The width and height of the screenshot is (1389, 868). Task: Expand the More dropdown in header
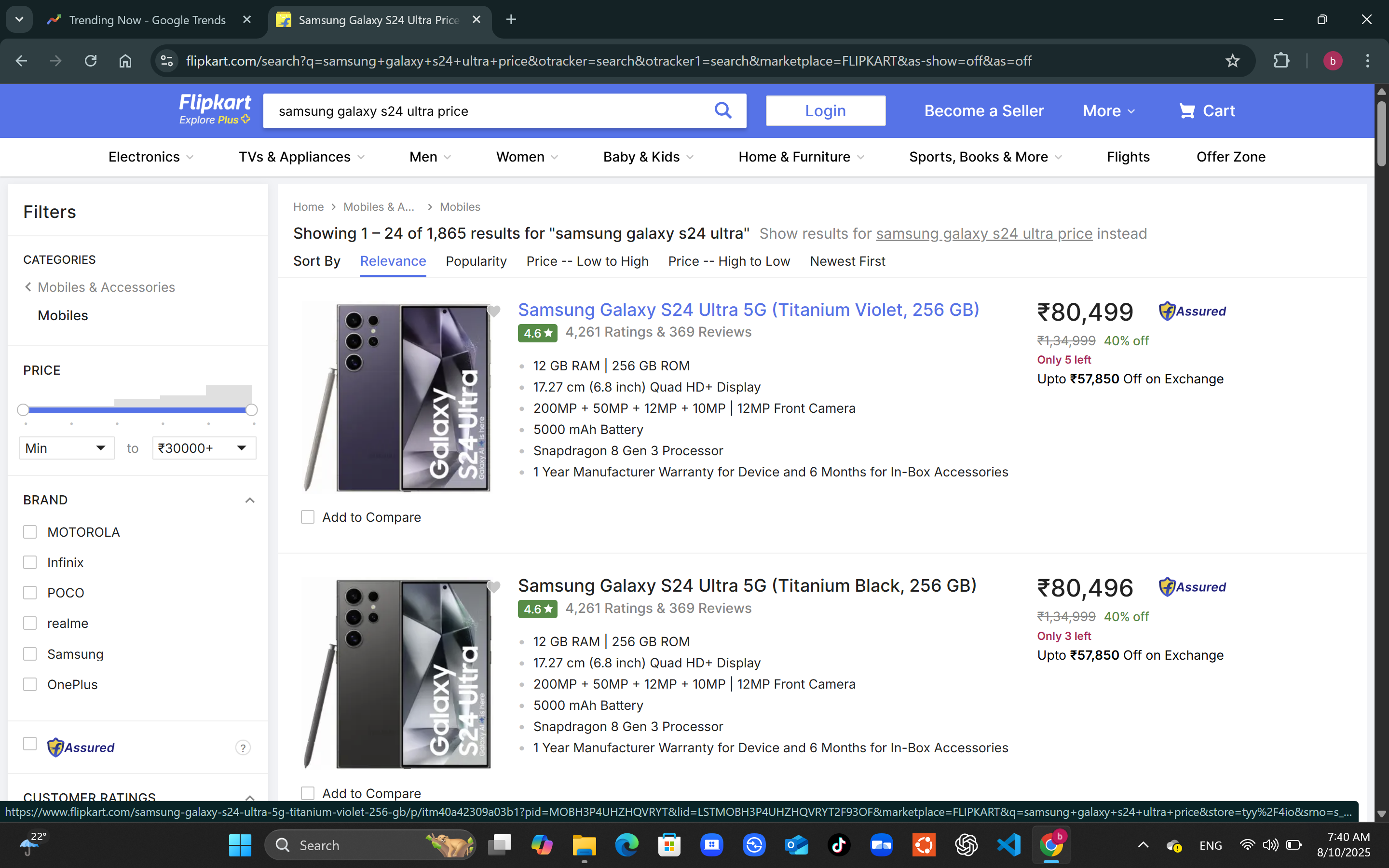tap(1108, 111)
